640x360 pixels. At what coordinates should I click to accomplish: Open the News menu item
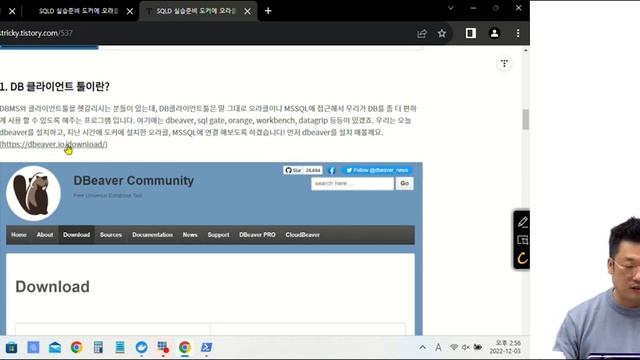coord(190,235)
